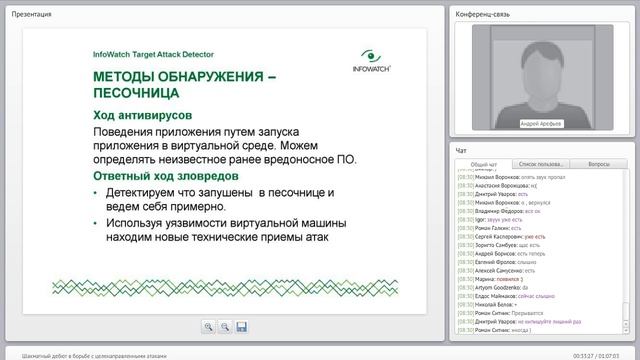
Task: Click the 'Ход антивирусов' subheading
Action: click(142, 115)
